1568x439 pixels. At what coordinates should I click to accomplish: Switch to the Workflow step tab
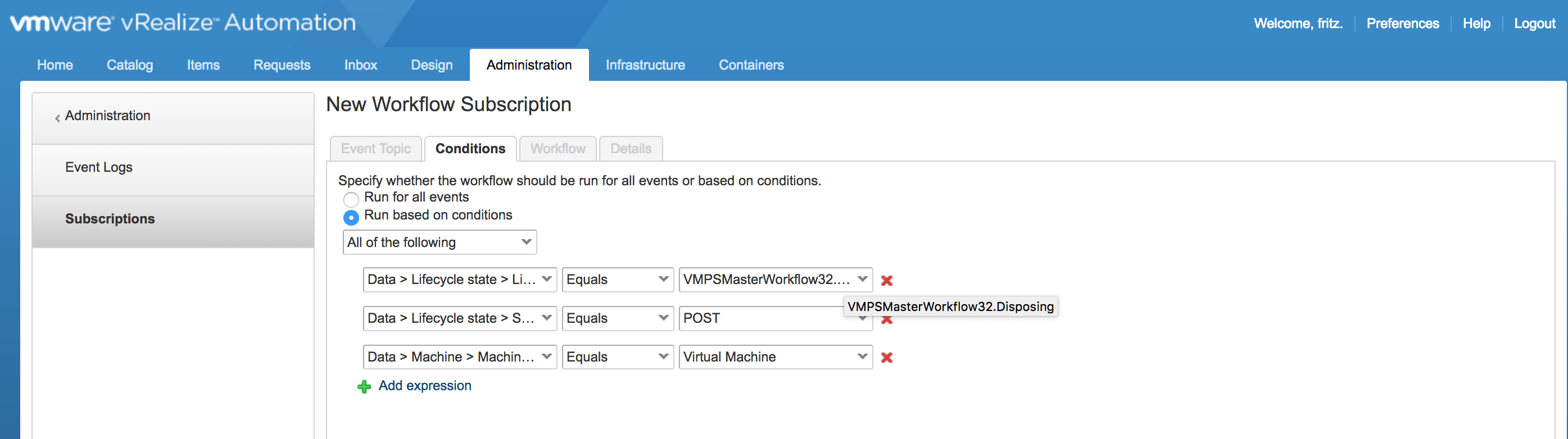coord(558,149)
